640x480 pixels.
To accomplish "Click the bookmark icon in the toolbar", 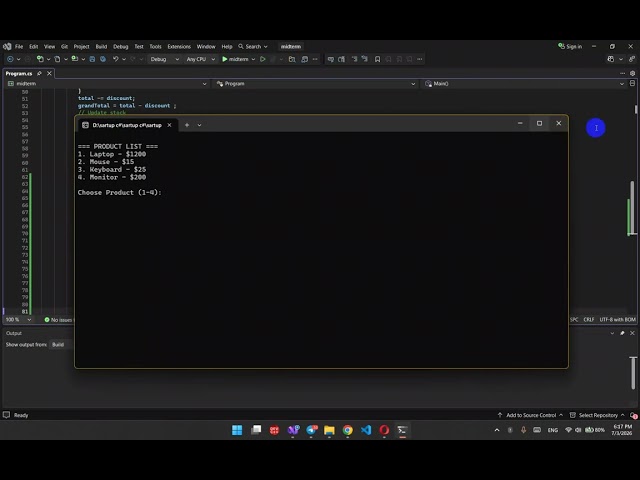I will pyautogui.click(x=378, y=59).
